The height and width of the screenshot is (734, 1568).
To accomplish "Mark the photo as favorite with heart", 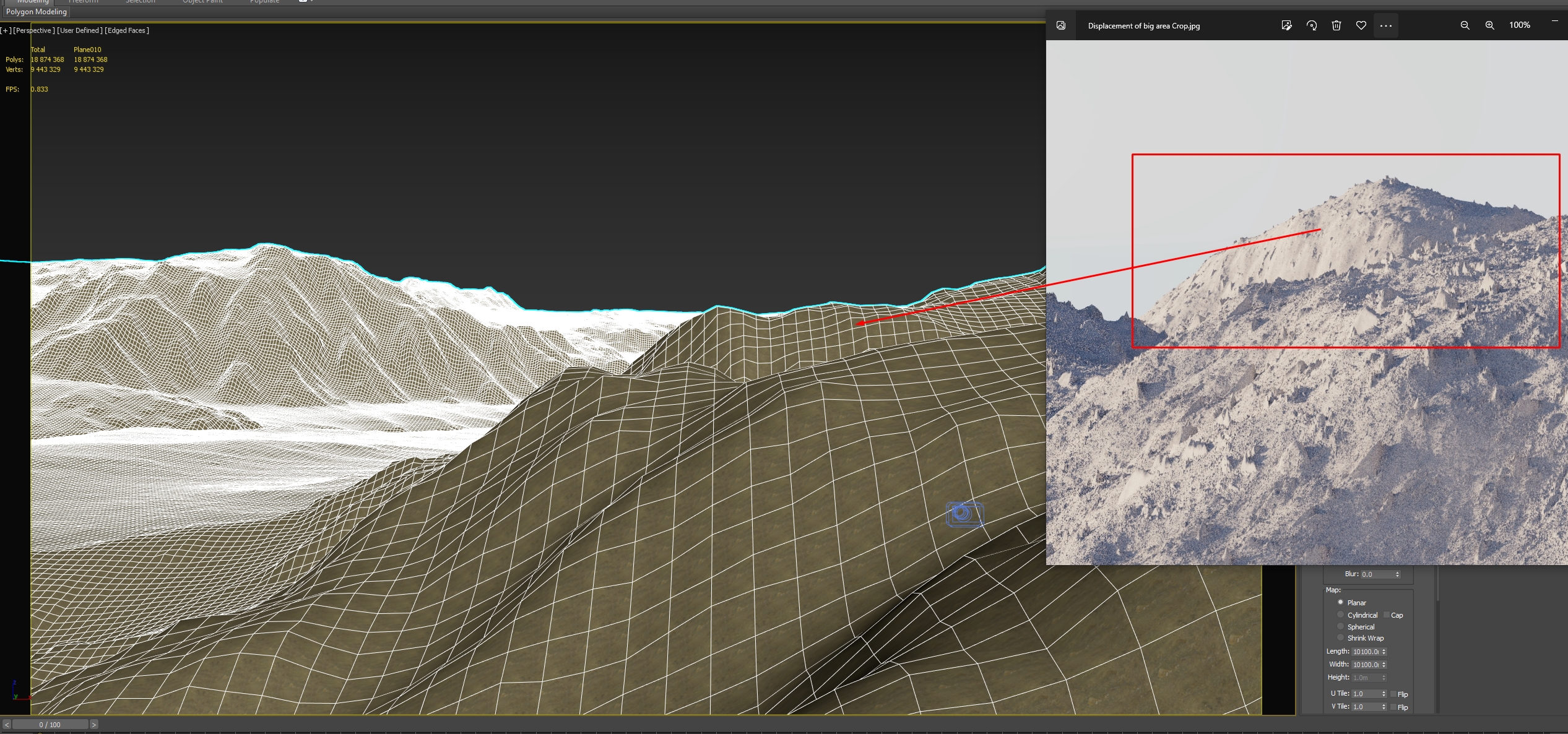I will [x=1361, y=25].
